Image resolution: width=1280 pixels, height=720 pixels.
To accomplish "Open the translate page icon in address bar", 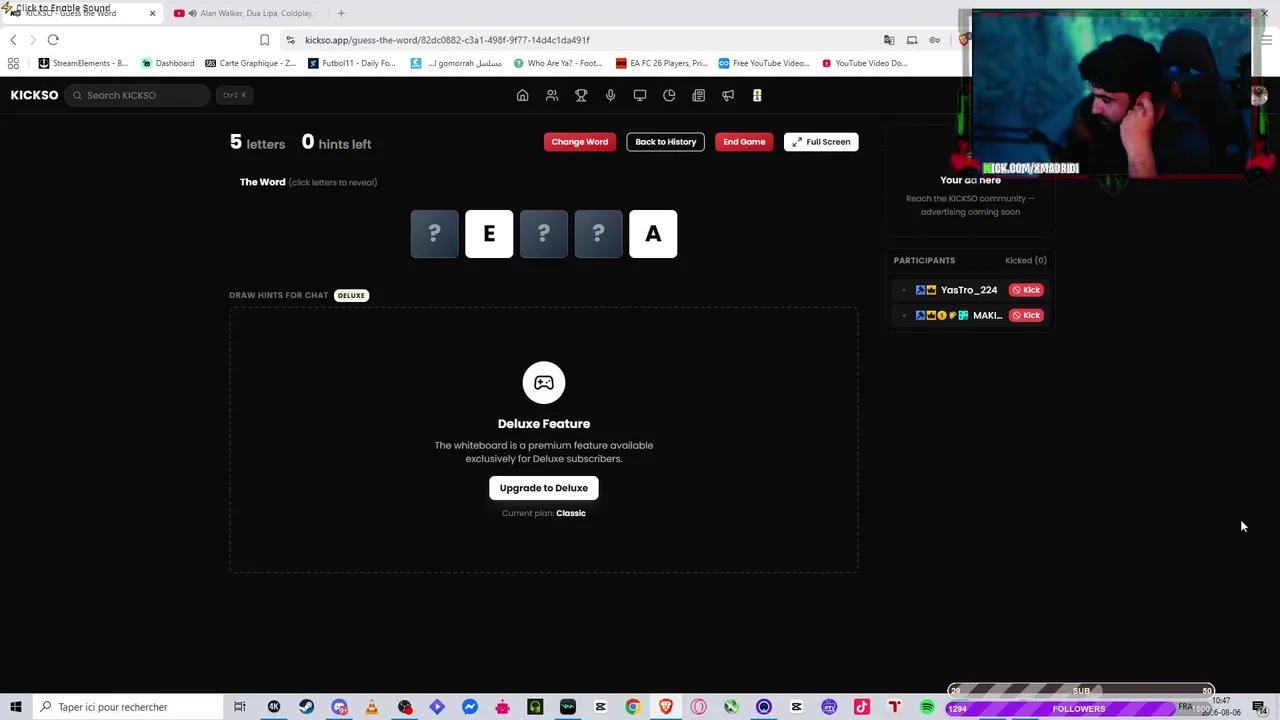I will (889, 40).
